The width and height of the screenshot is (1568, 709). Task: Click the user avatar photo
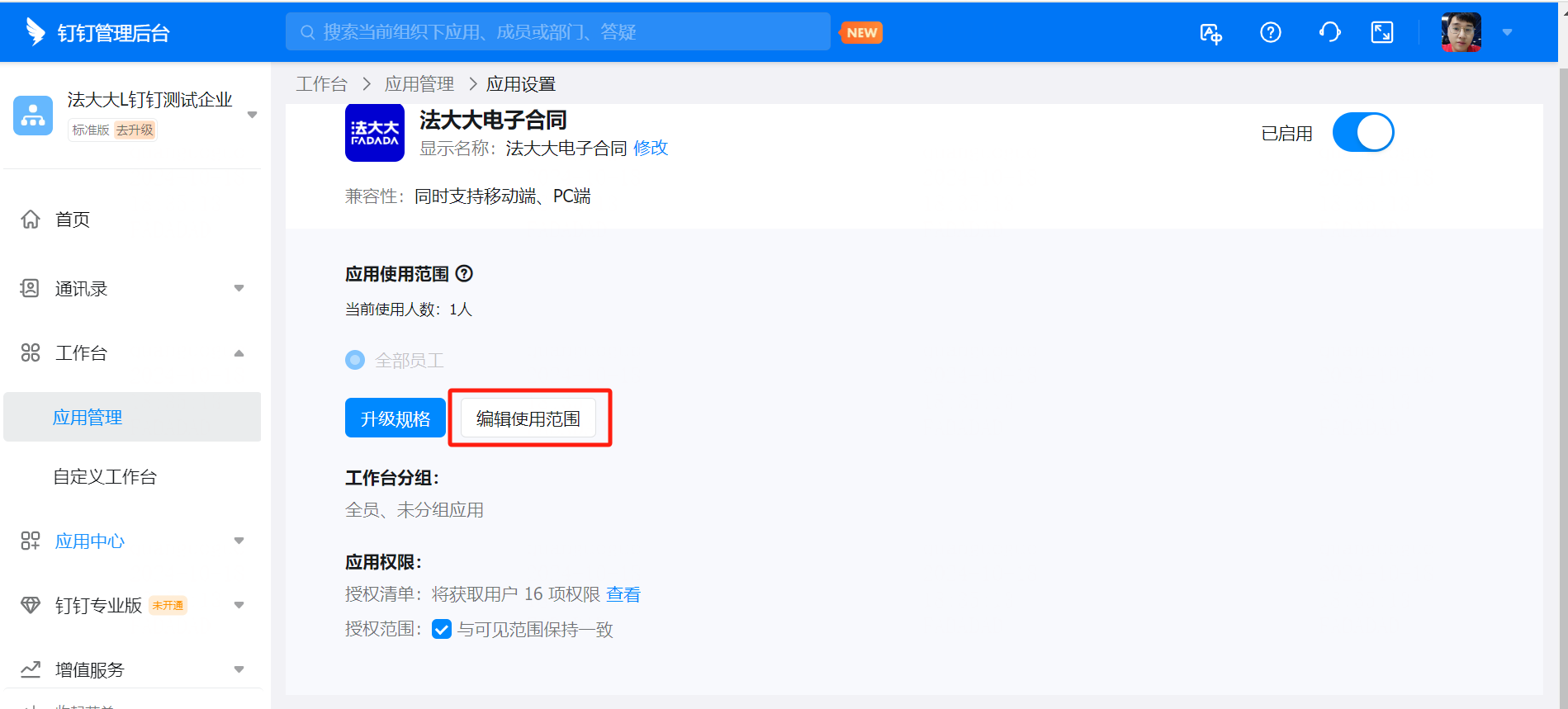[x=1461, y=32]
